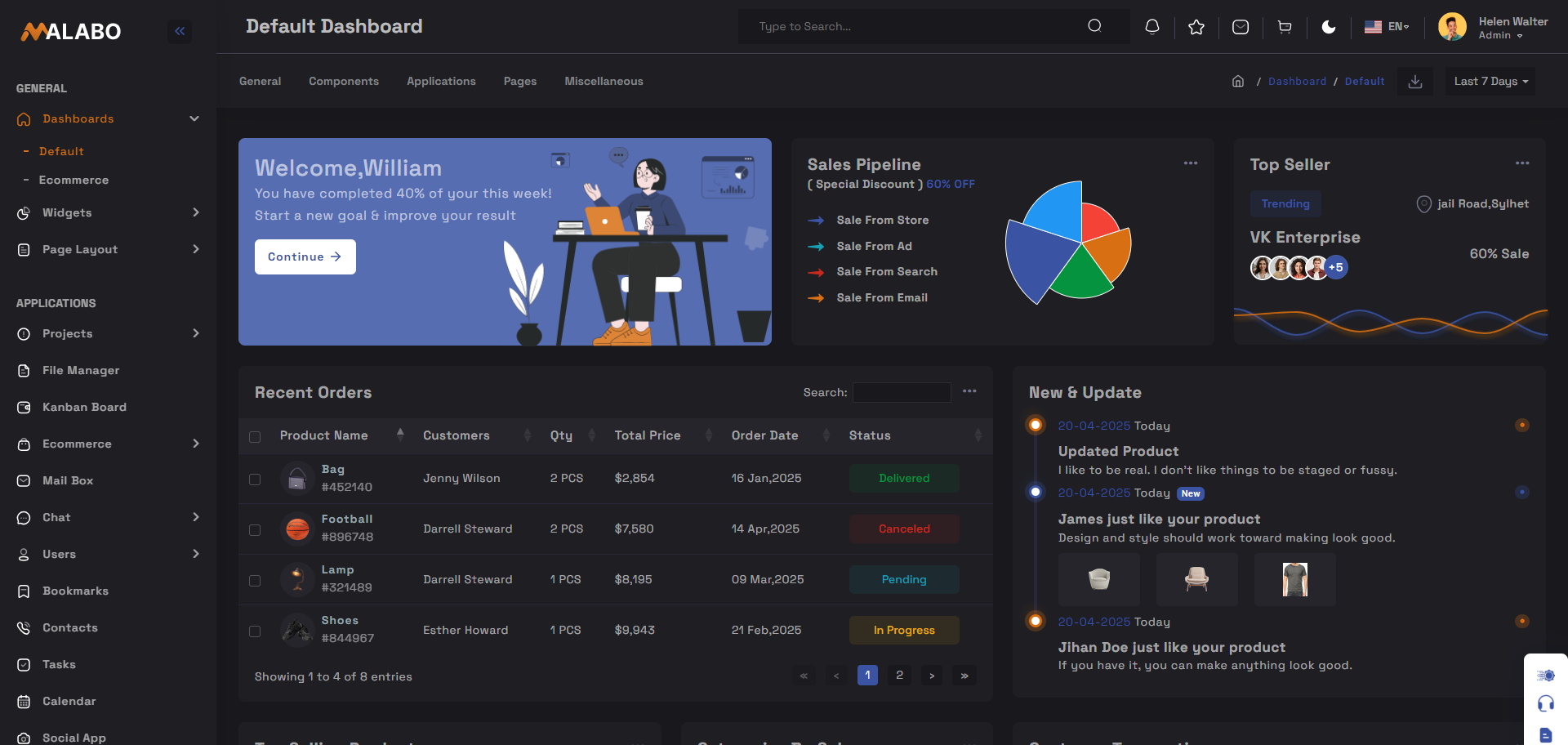Open the Applications menu
This screenshot has height=745, width=1568.
(x=441, y=81)
